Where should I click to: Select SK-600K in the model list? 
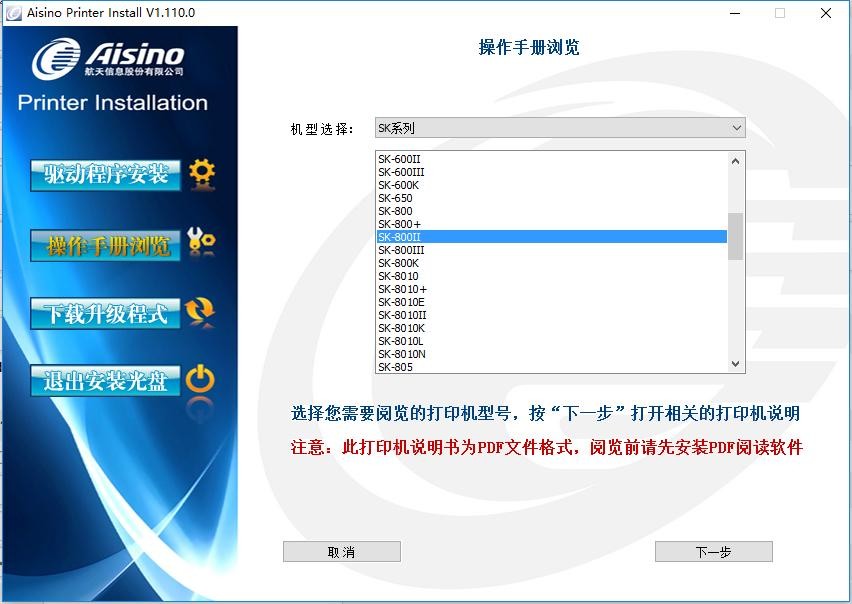click(552, 185)
